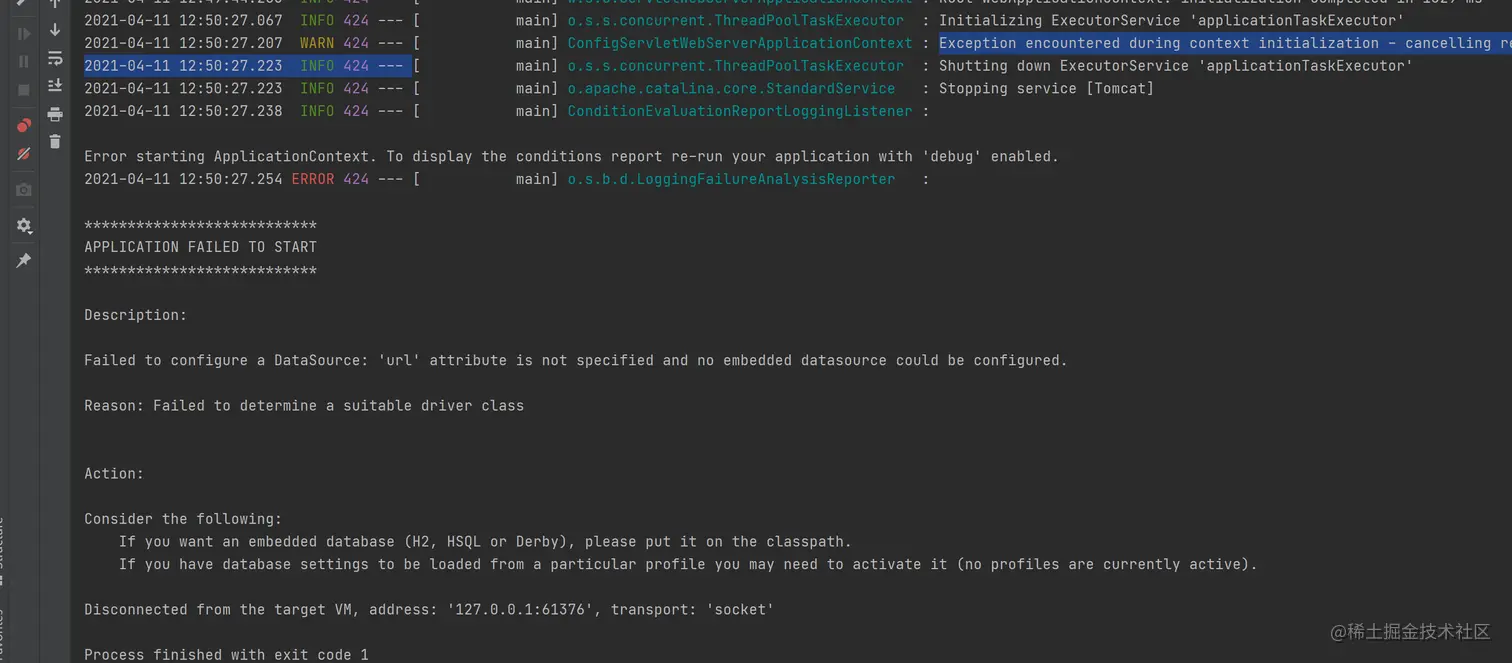The image size is (1512, 663).
Task: Click the red ERROR log level
Action: (x=313, y=179)
